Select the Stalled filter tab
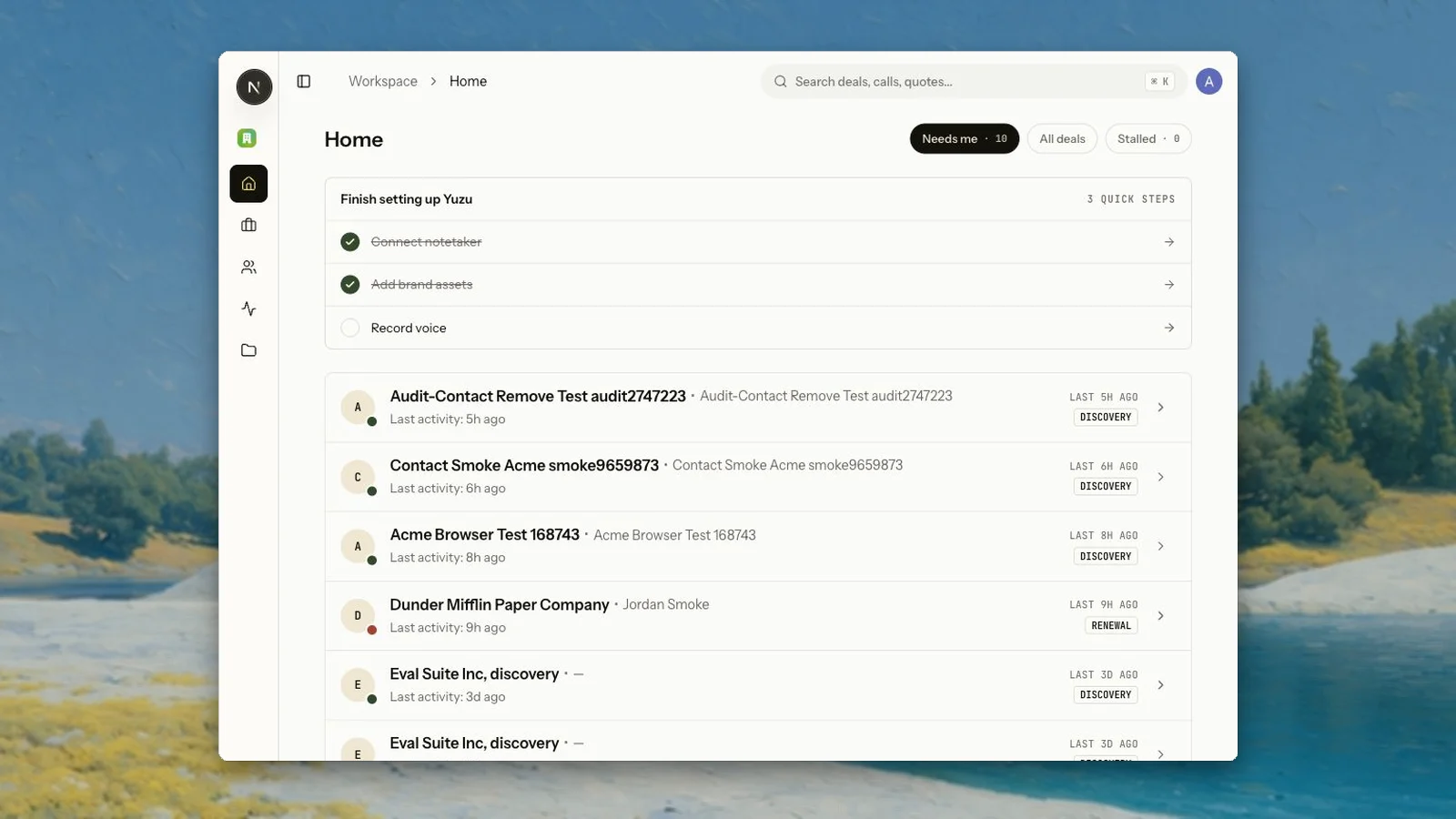 [1148, 138]
